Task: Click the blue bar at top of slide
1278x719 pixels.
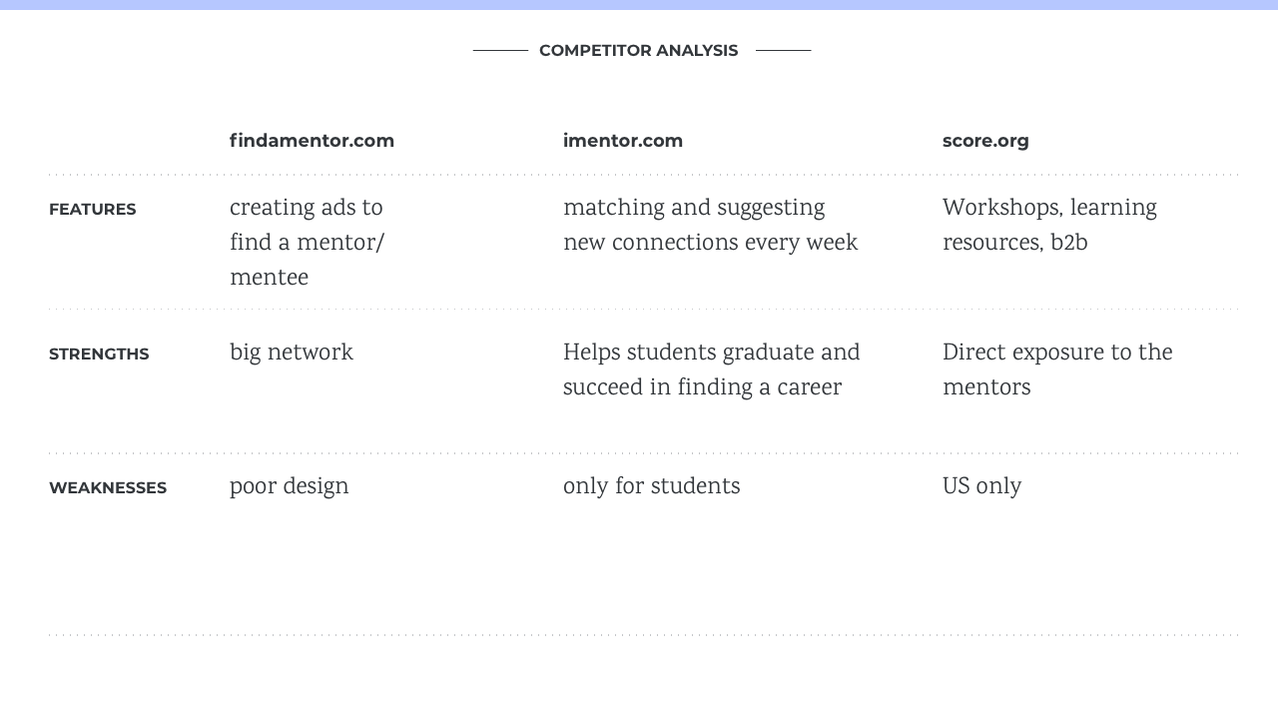Action: (x=639, y=5)
